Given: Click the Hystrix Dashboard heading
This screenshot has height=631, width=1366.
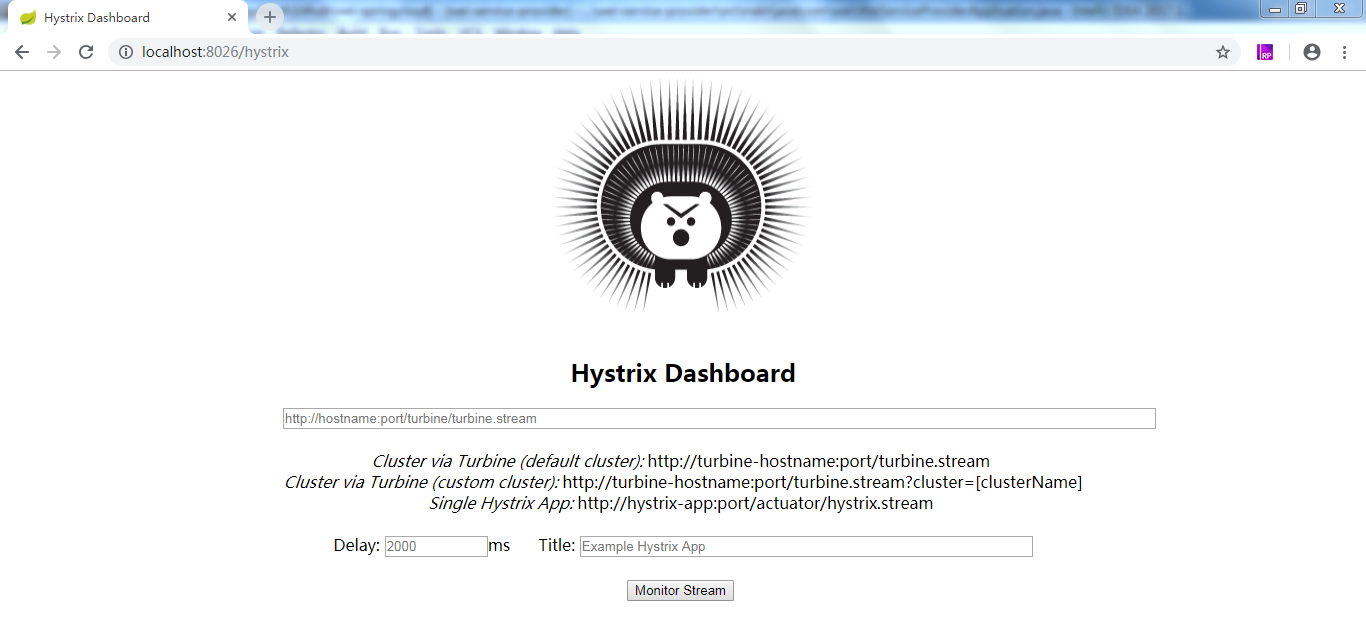Looking at the screenshot, I should [x=683, y=374].
